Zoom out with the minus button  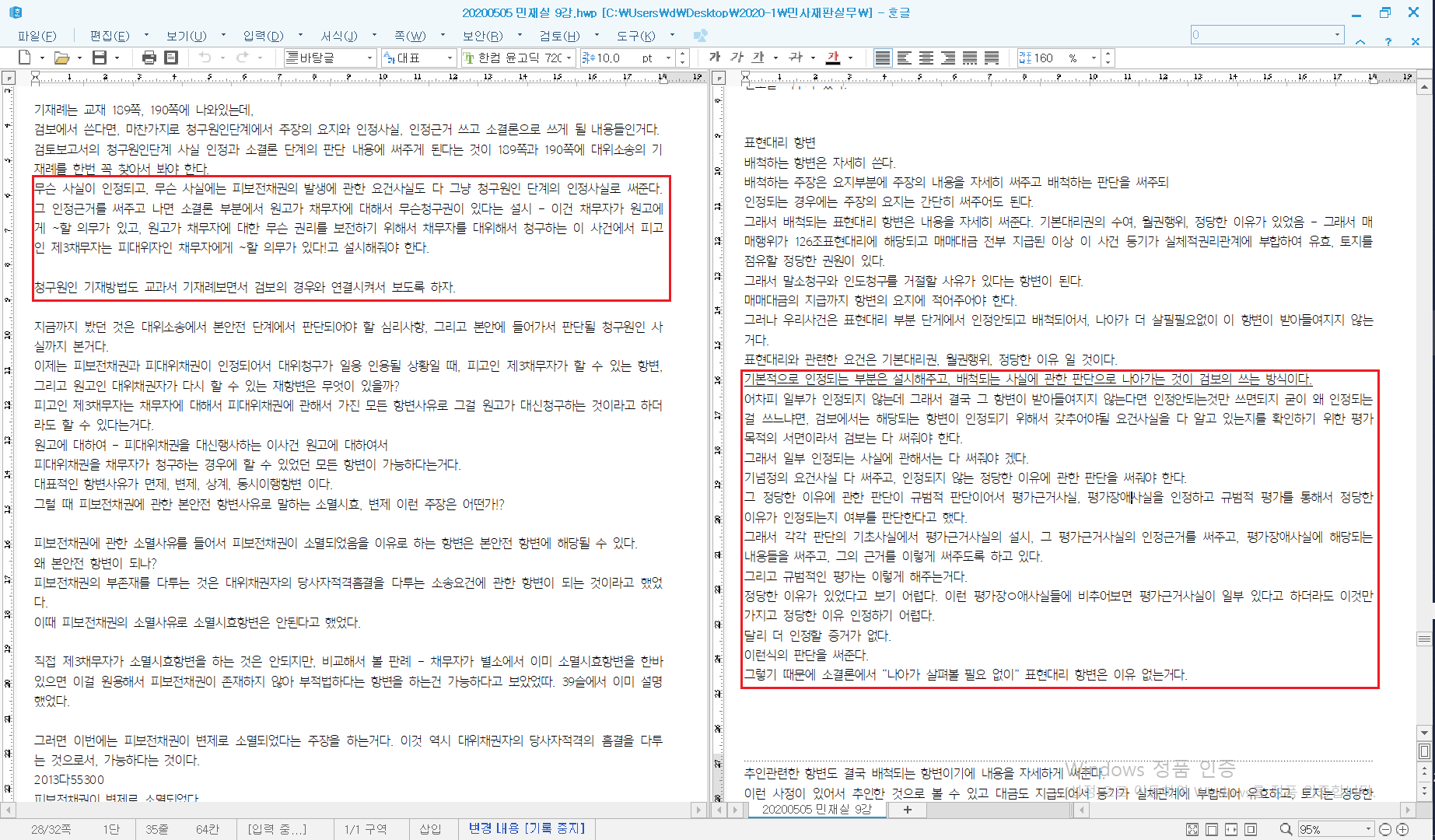(x=1384, y=829)
